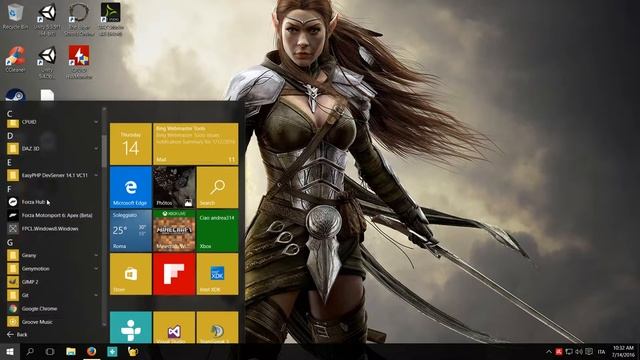Open the ring-shaped desktop shortcut icon
The width and height of the screenshot is (640, 360).
coord(79,18)
